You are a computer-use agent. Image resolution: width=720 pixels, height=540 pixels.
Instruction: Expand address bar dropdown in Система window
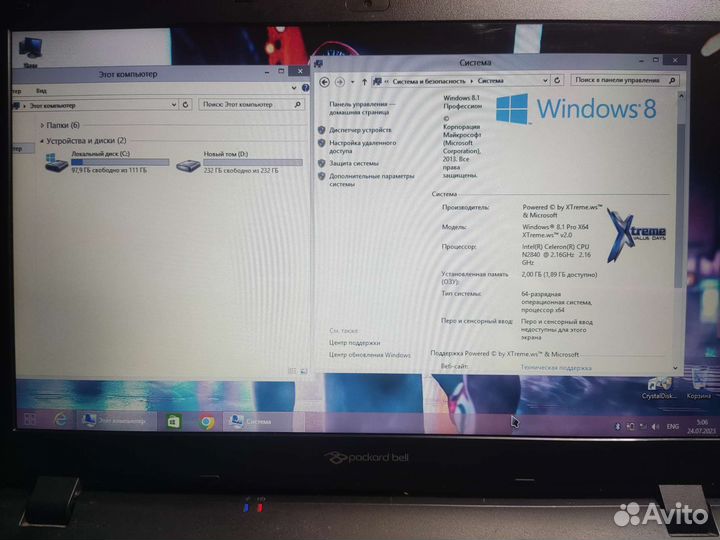coord(545,80)
